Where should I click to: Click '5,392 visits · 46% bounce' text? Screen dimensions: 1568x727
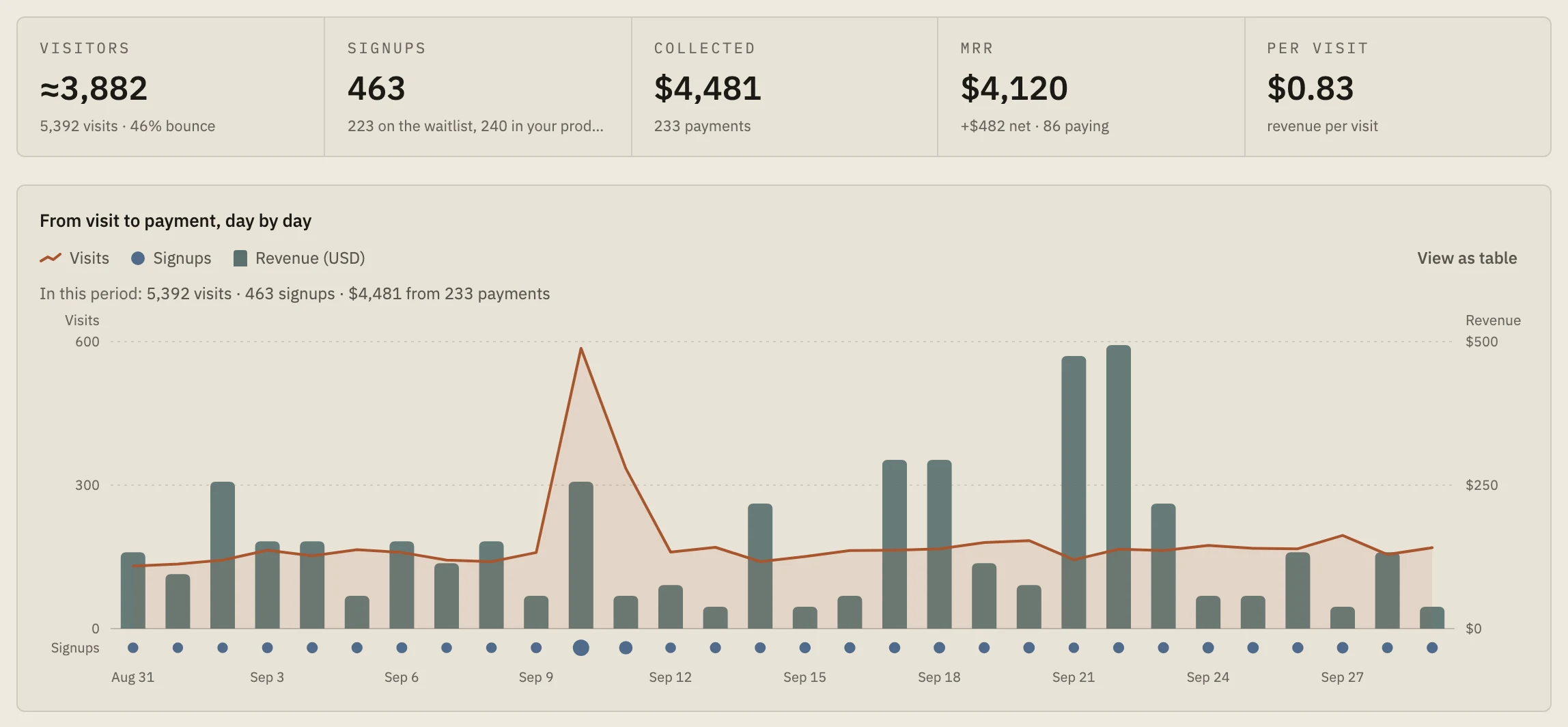point(127,126)
